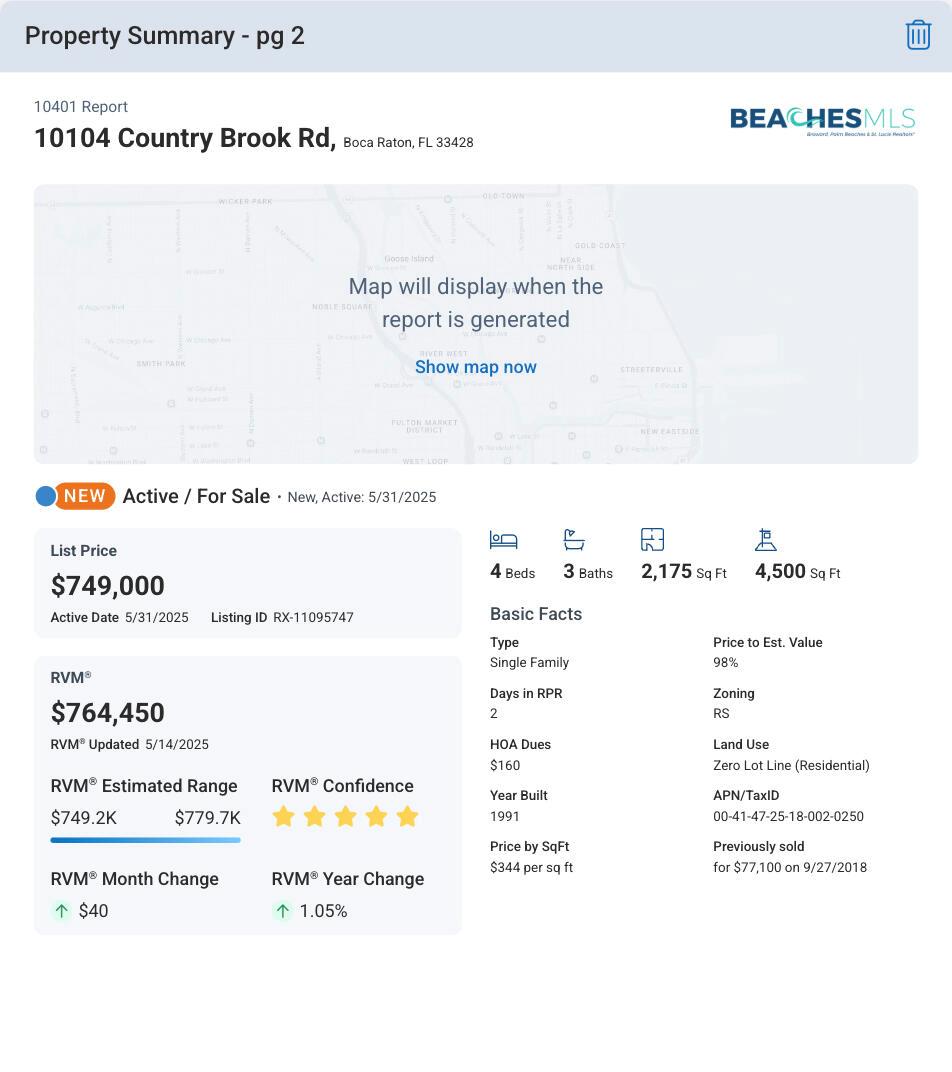Click the Show map now link

pos(476,367)
